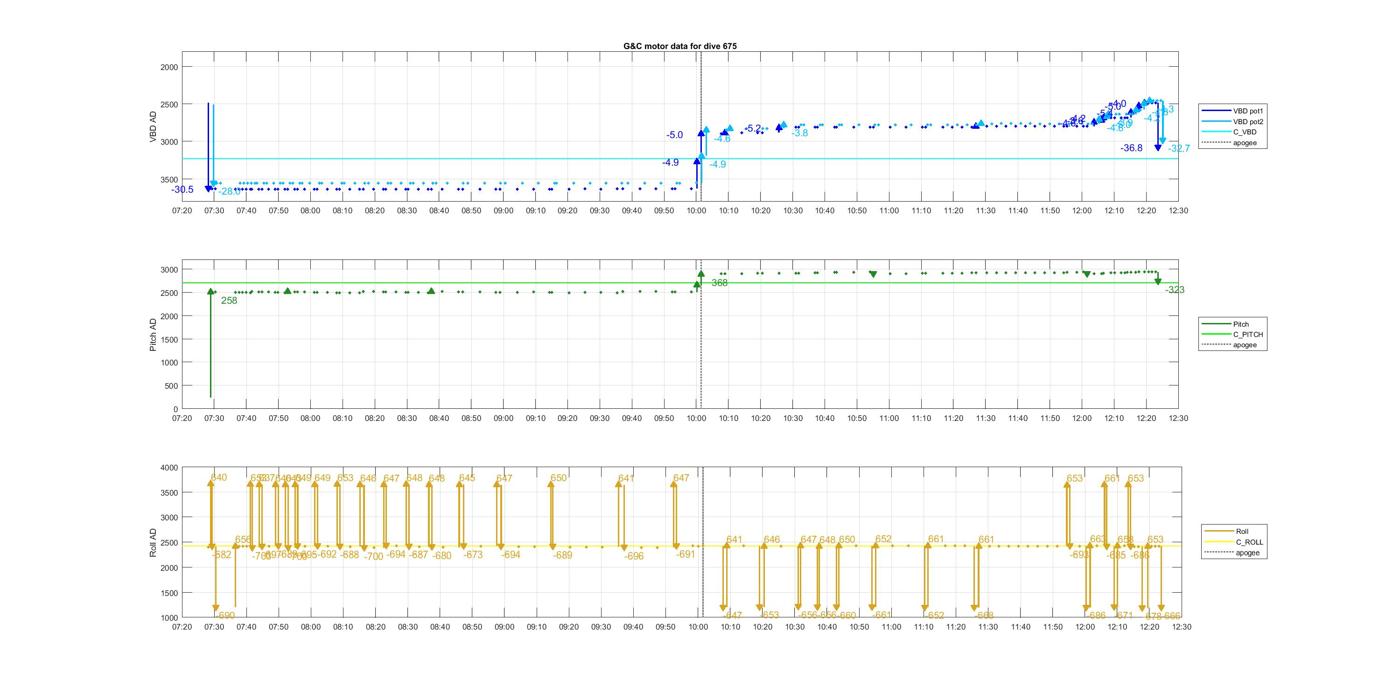Click the '3500' tick on VBD axis

point(167,179)
